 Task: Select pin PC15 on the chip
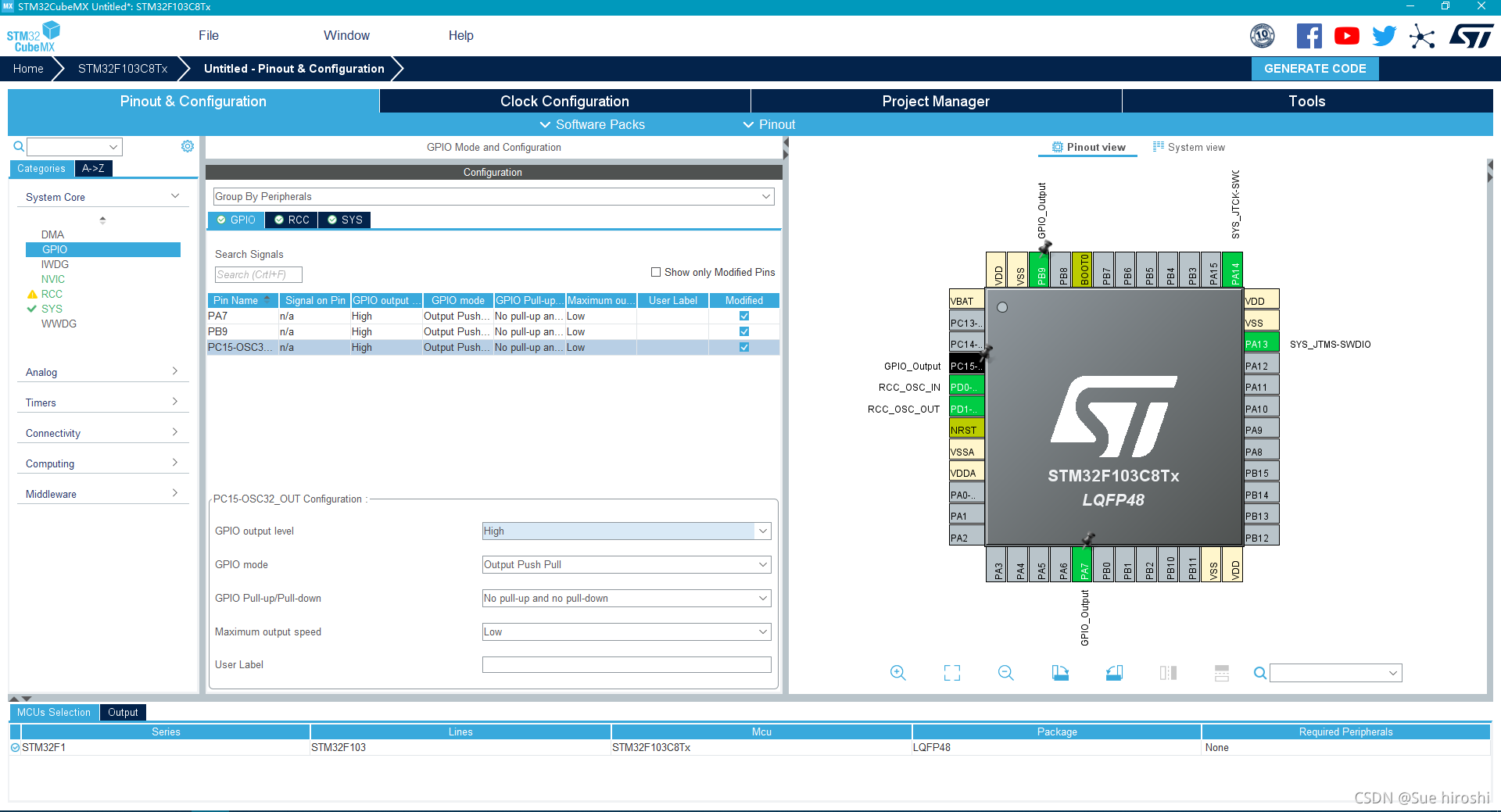(966, 365)
